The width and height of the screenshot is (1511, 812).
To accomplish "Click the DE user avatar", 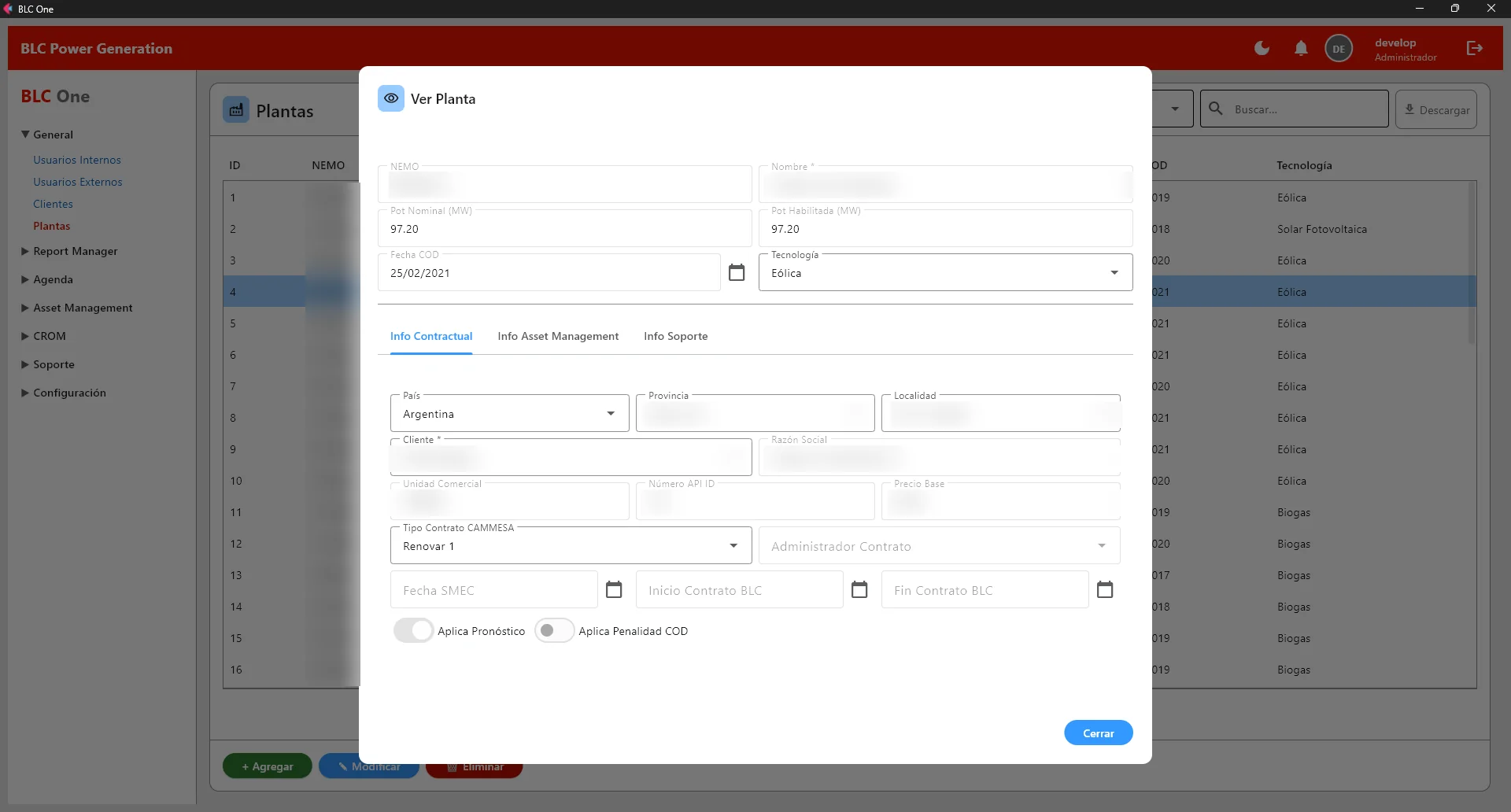I will point(1339,49).
